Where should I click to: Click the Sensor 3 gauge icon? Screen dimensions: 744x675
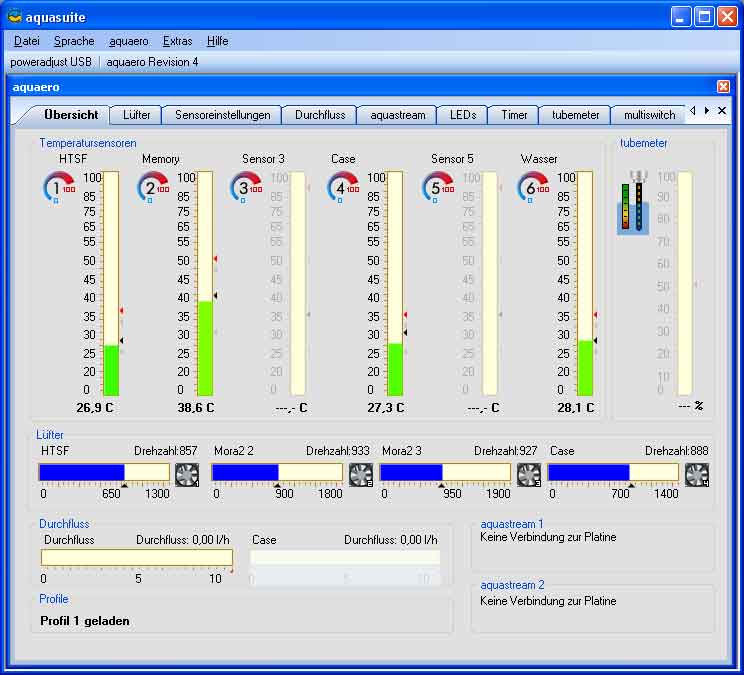[246, 187]
